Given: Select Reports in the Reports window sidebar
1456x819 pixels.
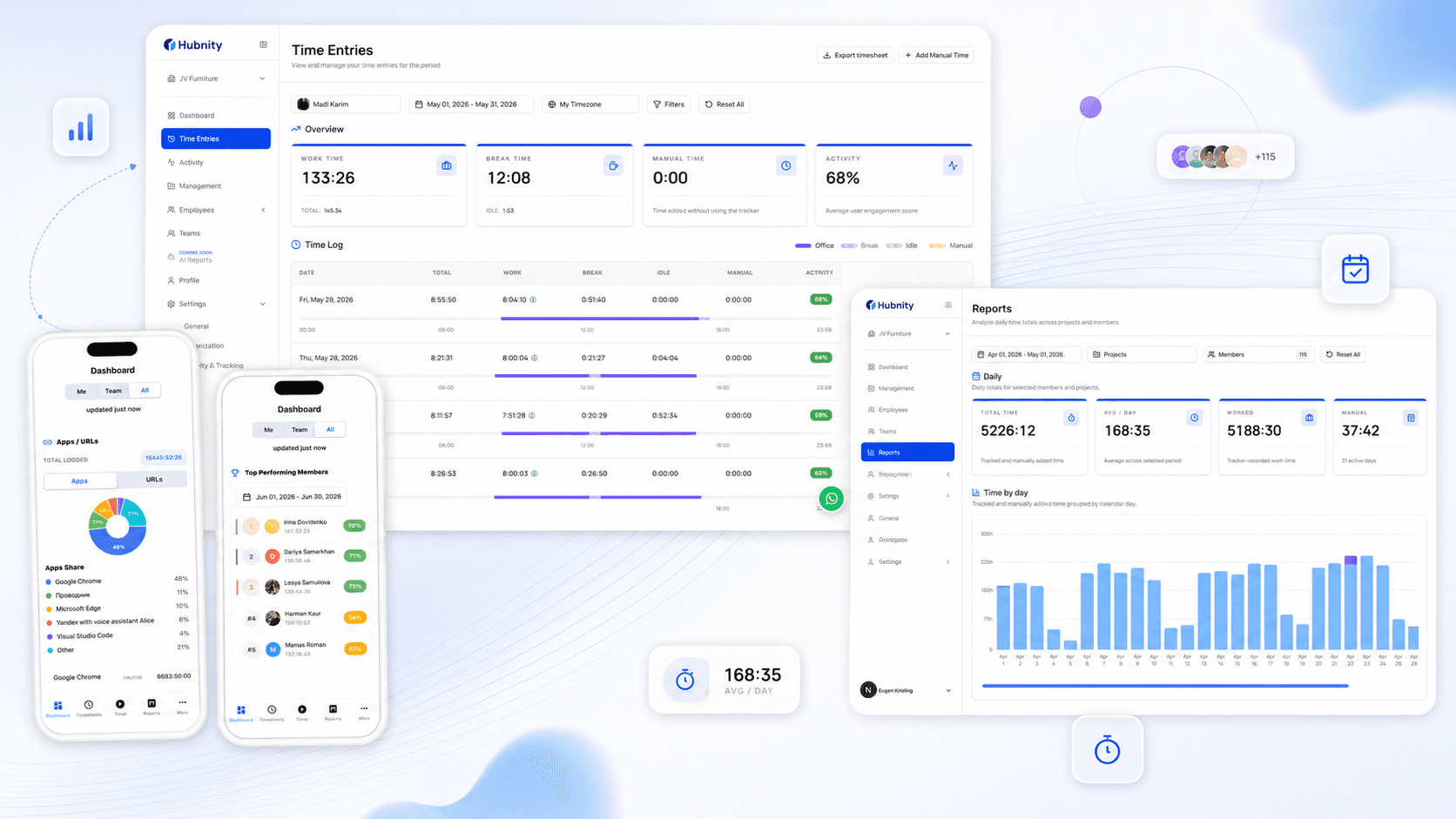Looking at the screenshot, I should [907, 453].
